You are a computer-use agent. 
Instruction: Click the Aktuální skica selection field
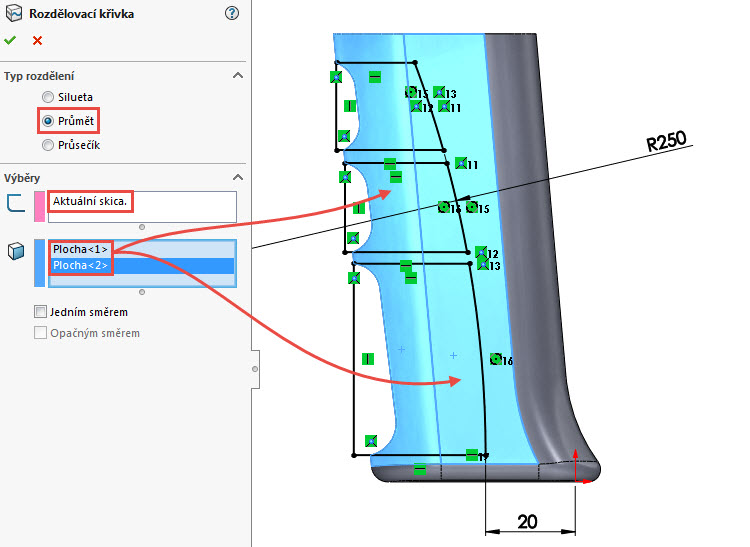pos(142,207)
